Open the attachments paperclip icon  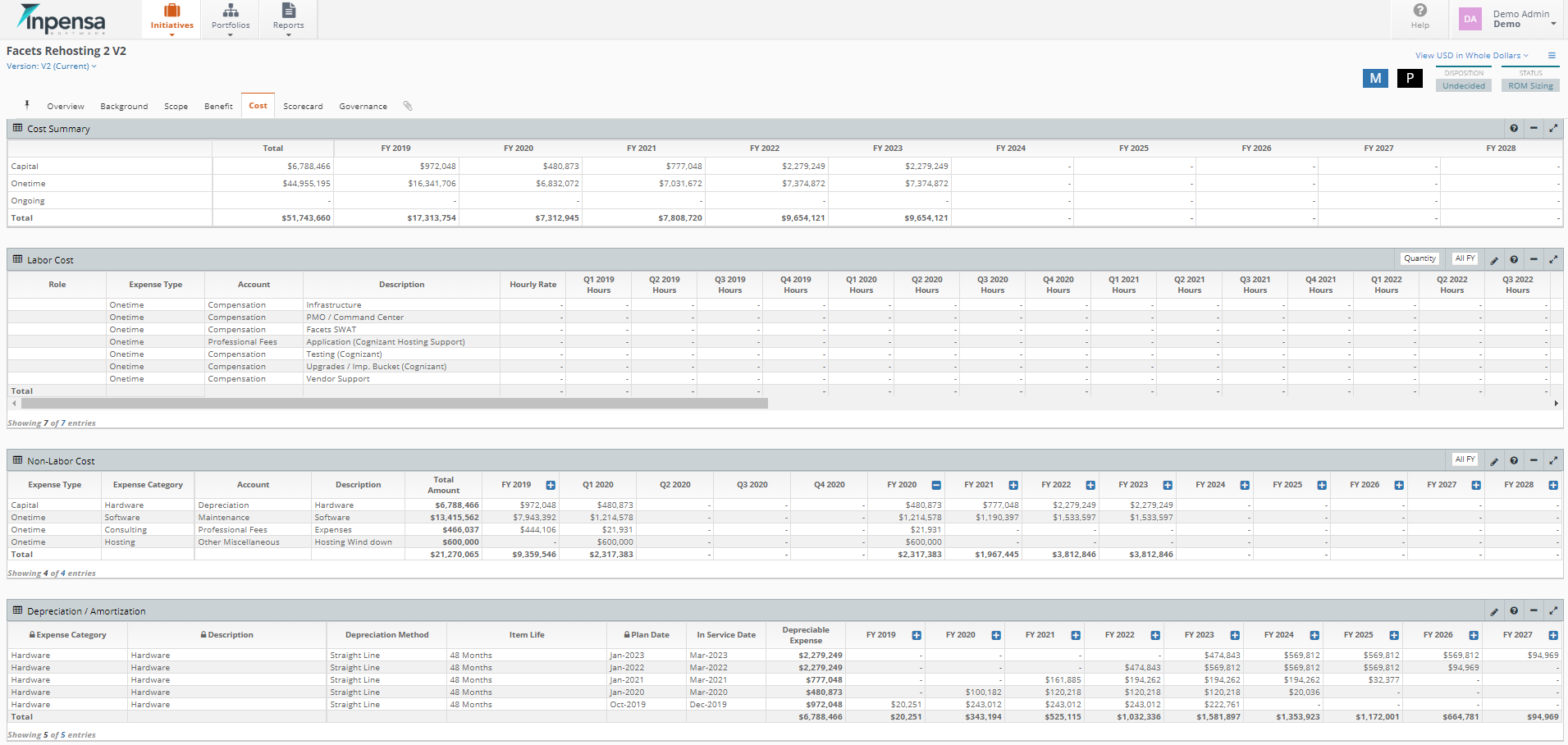pyautogui.click(x=408, y=106)
